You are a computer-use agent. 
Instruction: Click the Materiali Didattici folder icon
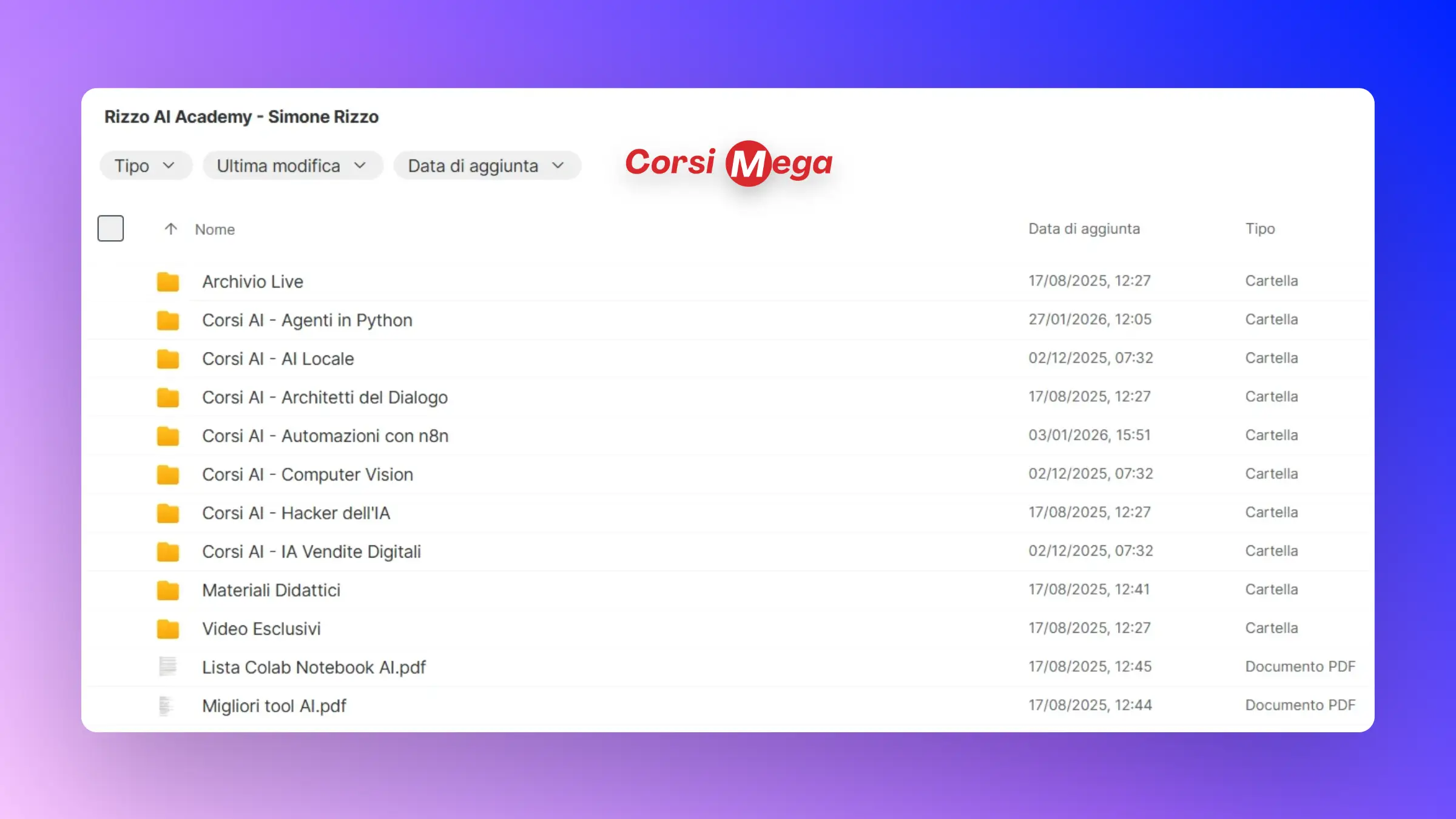(x=167, y=590)
